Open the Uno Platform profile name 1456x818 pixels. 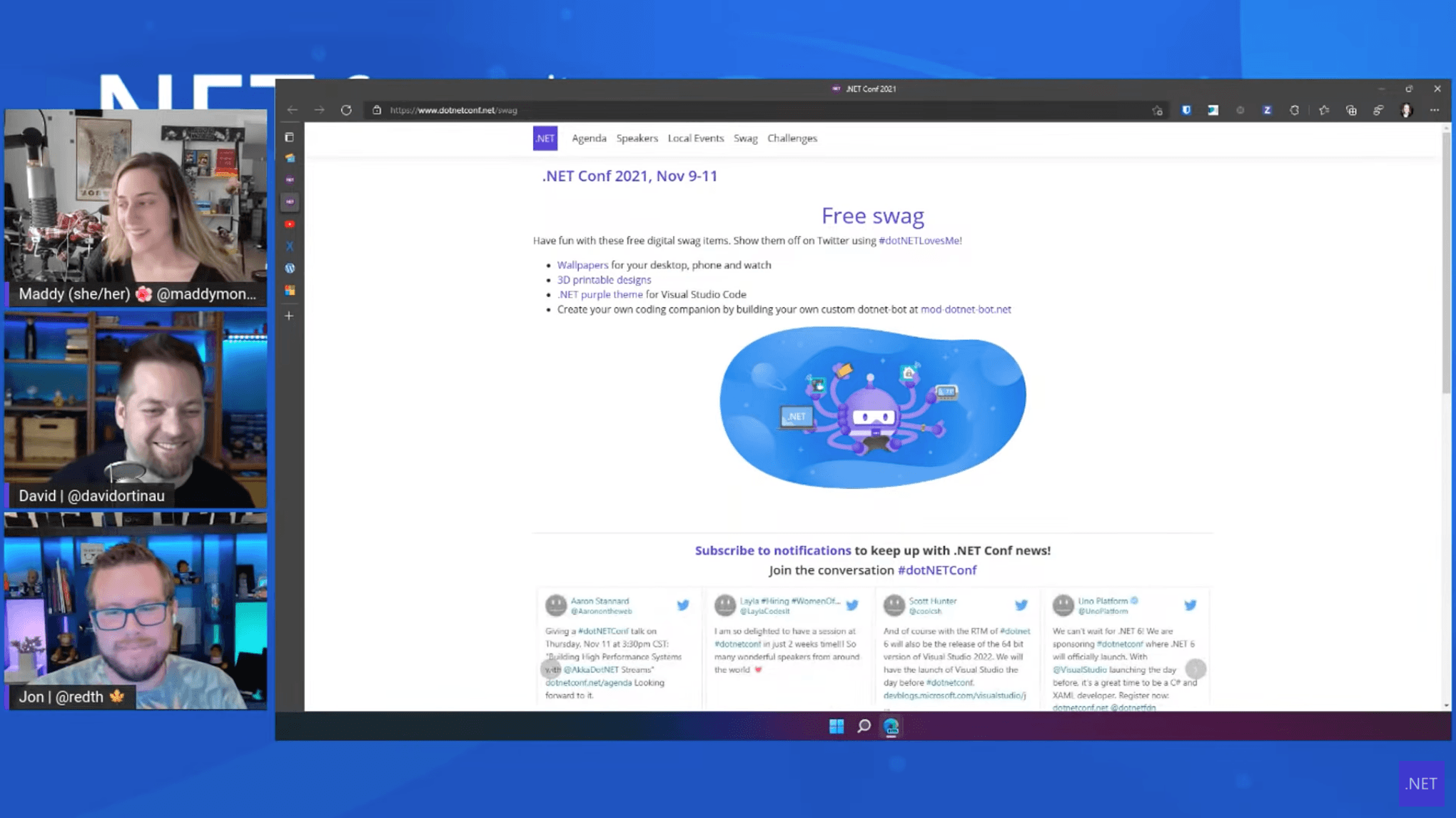1103,601
